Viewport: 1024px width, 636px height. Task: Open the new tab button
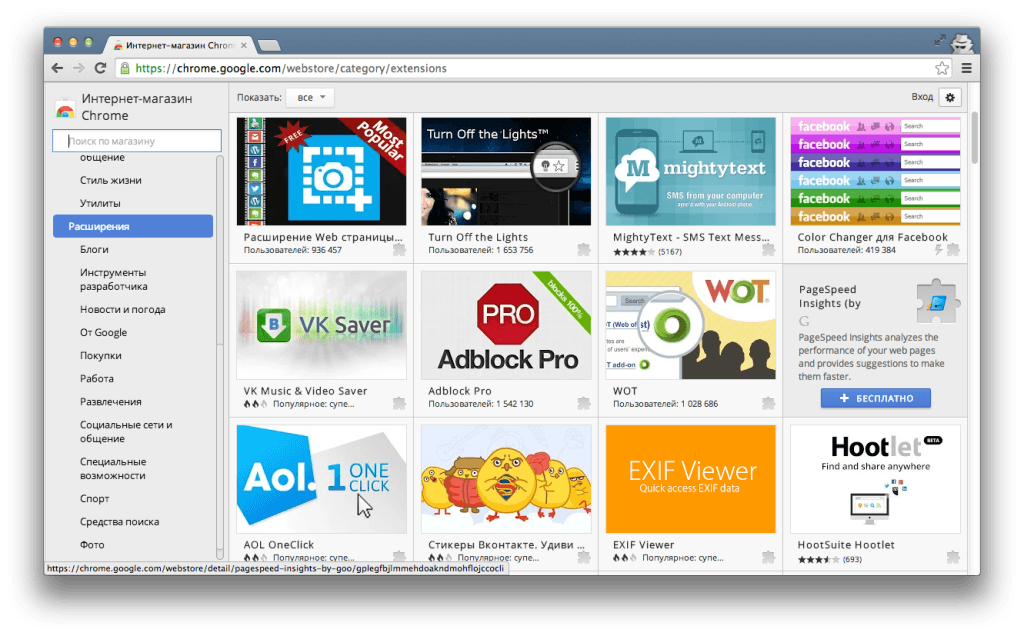pyautogui.click(x=268, y=45)
